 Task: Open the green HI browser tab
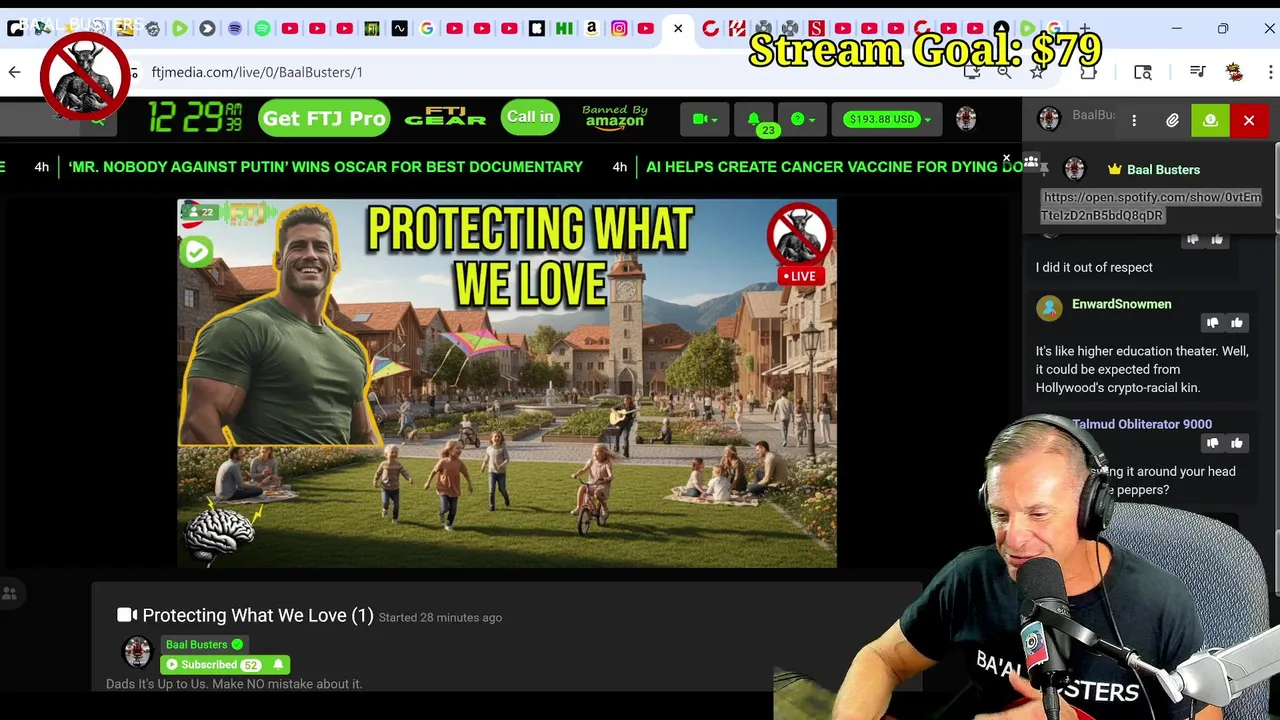pos(564,29)
